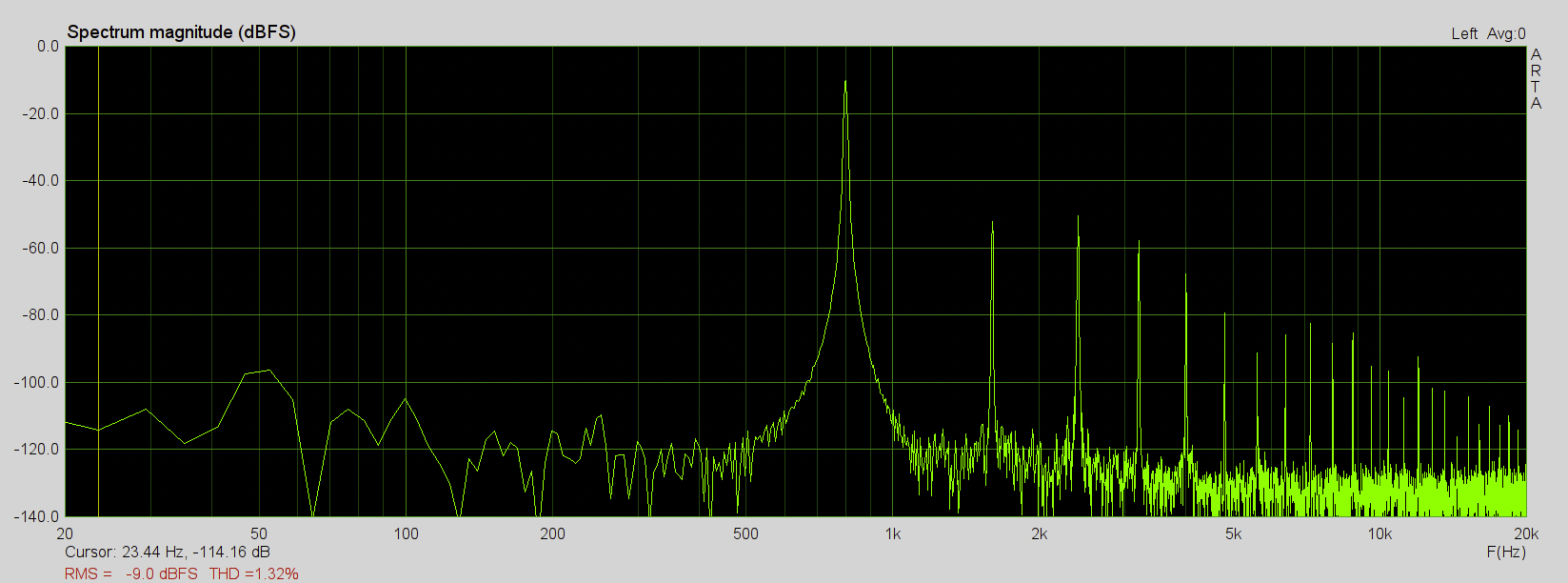Click the 2k frequency axis label
This screenshot has height=583, width=1568.
click(x=1040, y=533)
